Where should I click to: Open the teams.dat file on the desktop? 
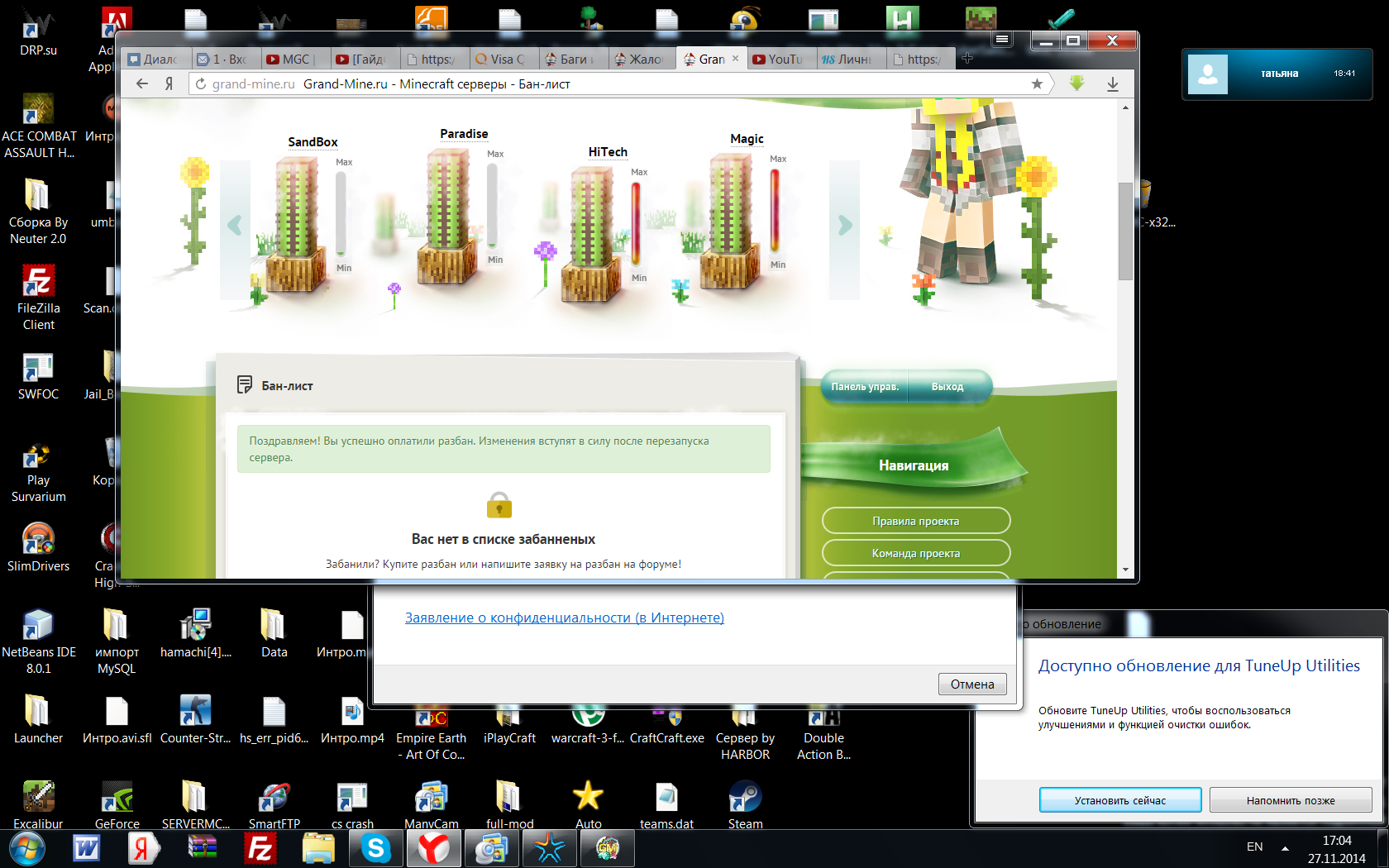(666, 805)
